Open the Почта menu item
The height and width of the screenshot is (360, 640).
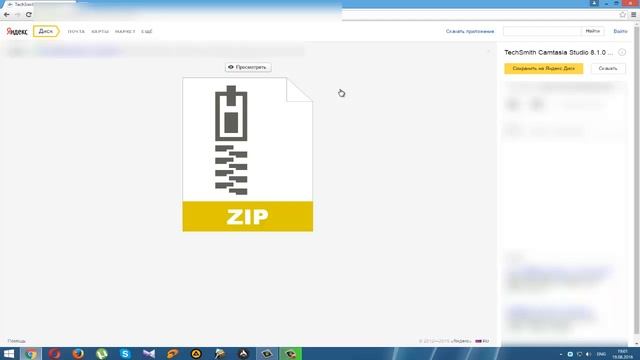point(76,31)
